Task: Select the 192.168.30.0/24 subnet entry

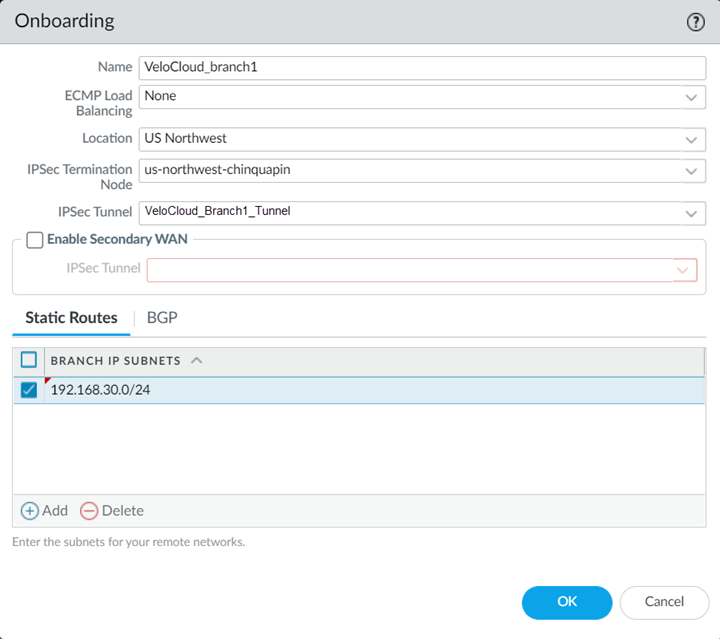Action: (99, 390)
